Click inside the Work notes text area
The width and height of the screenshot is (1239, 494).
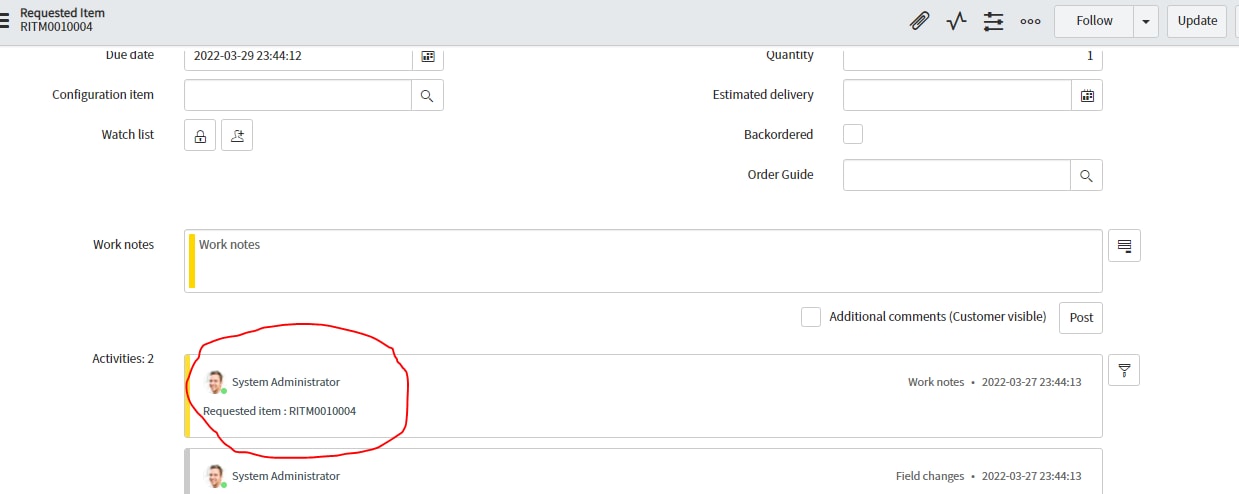point(643,261)
